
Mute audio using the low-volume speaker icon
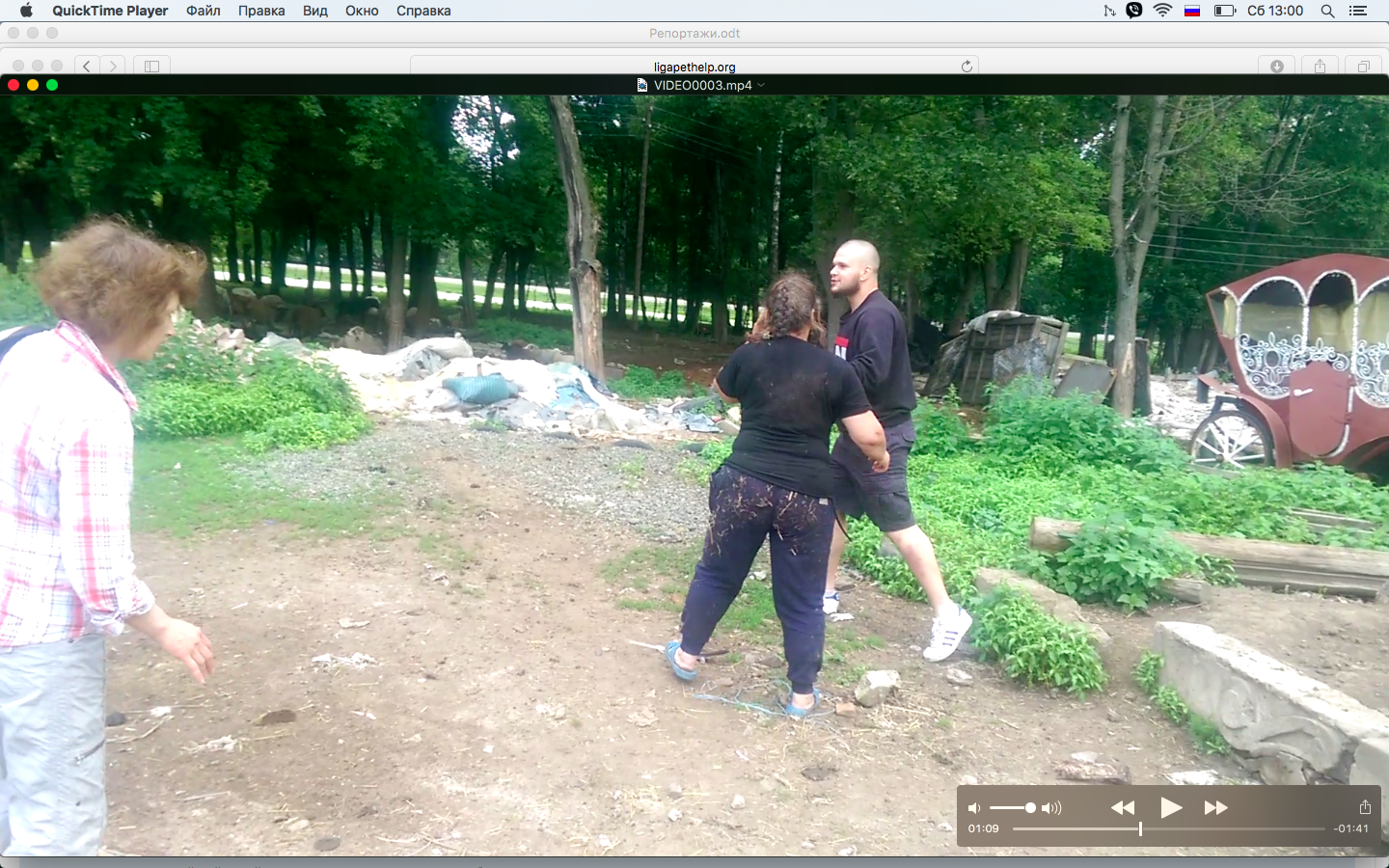974,808
